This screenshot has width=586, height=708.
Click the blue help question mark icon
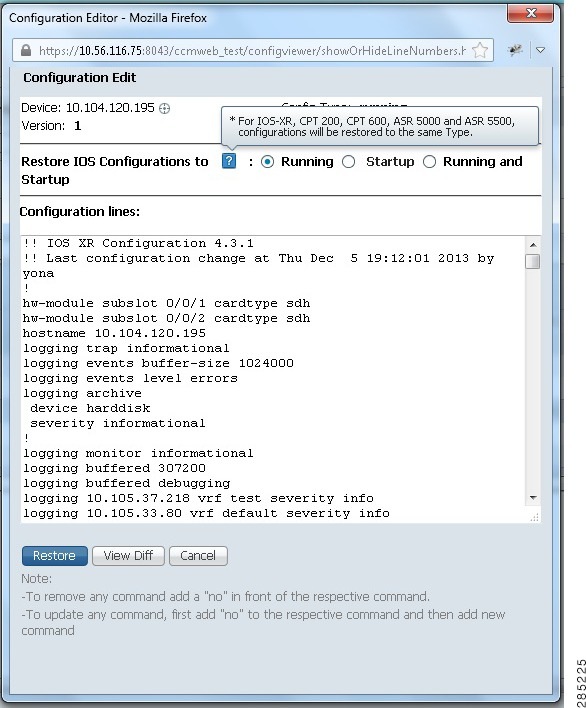229,161
